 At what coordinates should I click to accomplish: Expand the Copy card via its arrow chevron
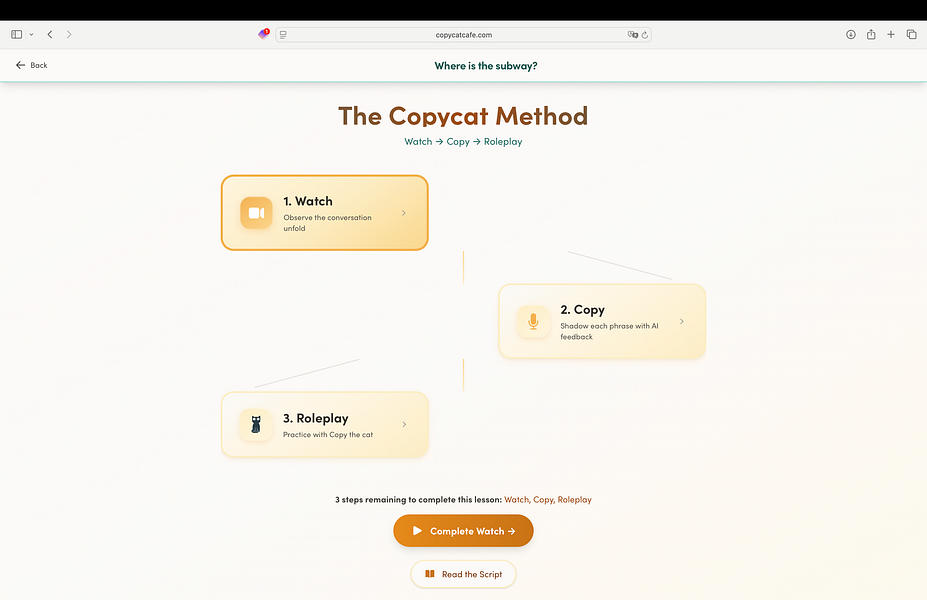pyautogui.click(x=682, y=321)
